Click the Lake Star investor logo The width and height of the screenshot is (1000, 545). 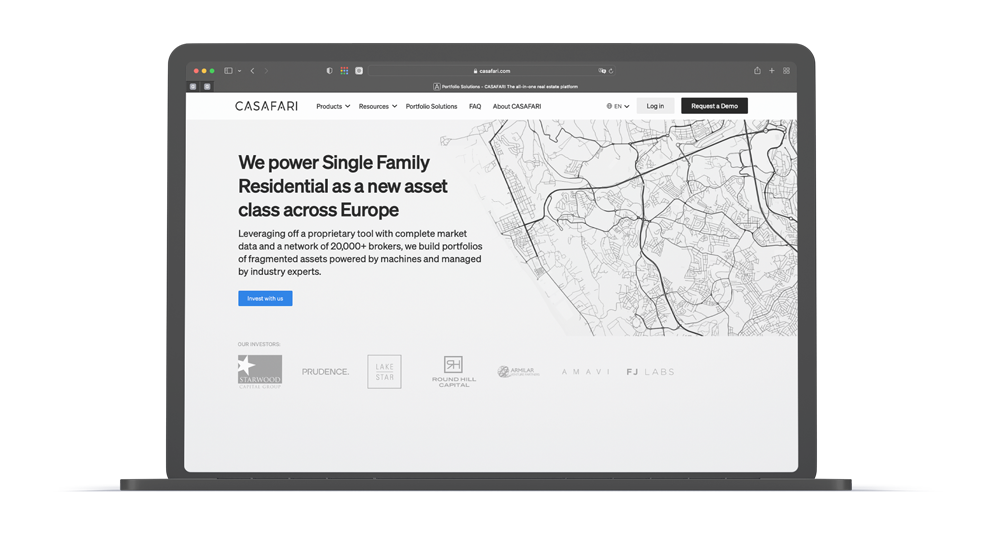pyautogui.click(x=385, y=372)
